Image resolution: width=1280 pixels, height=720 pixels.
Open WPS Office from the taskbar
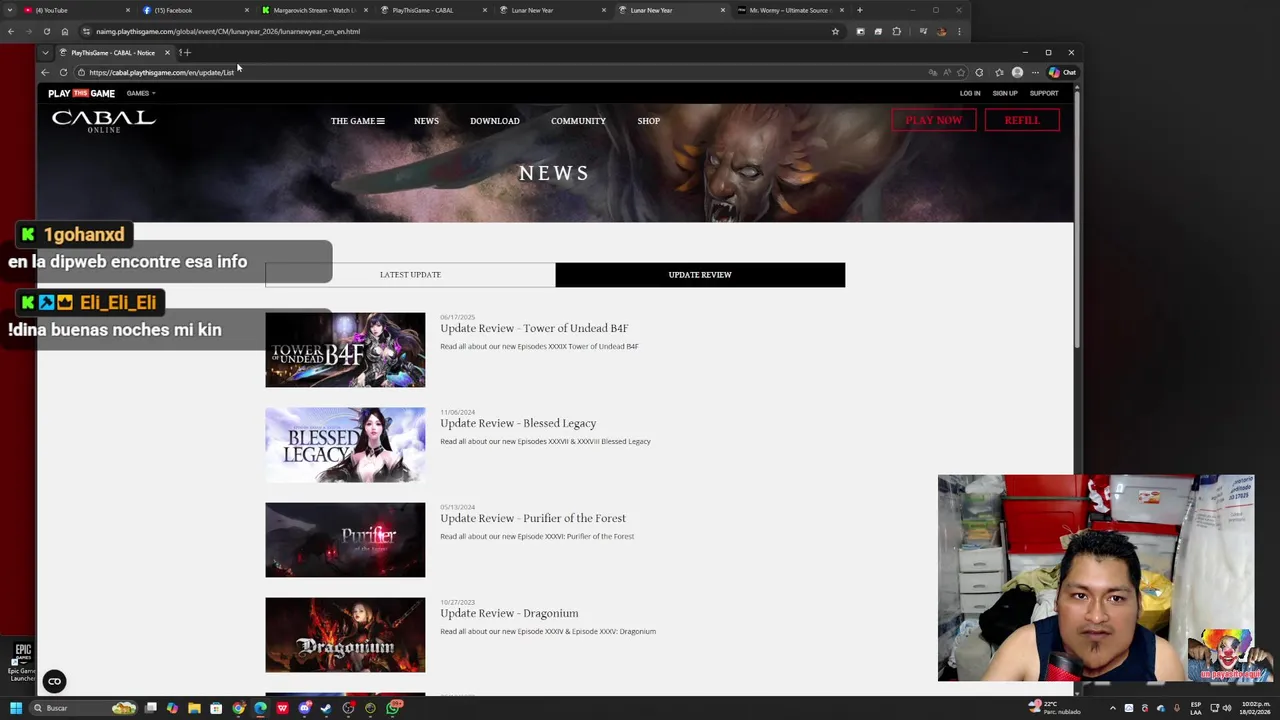click(x=282, y=708)
